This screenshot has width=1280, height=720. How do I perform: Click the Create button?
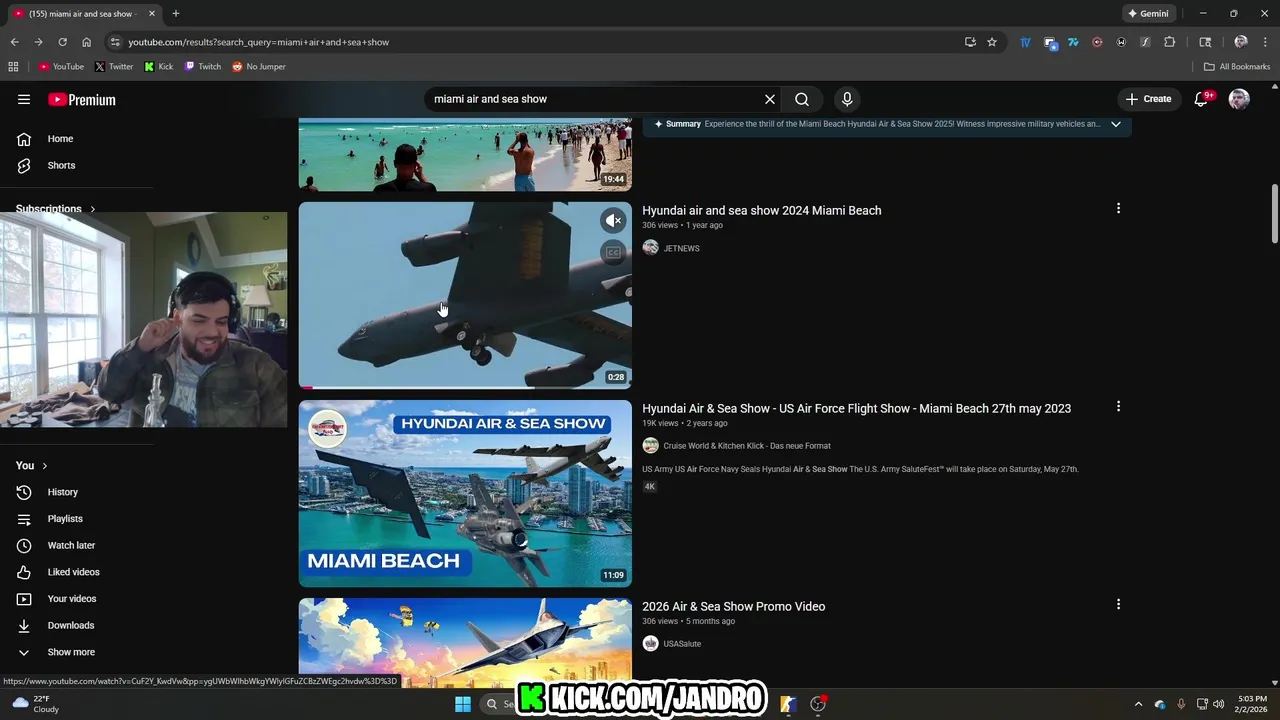pos(1148,99)
